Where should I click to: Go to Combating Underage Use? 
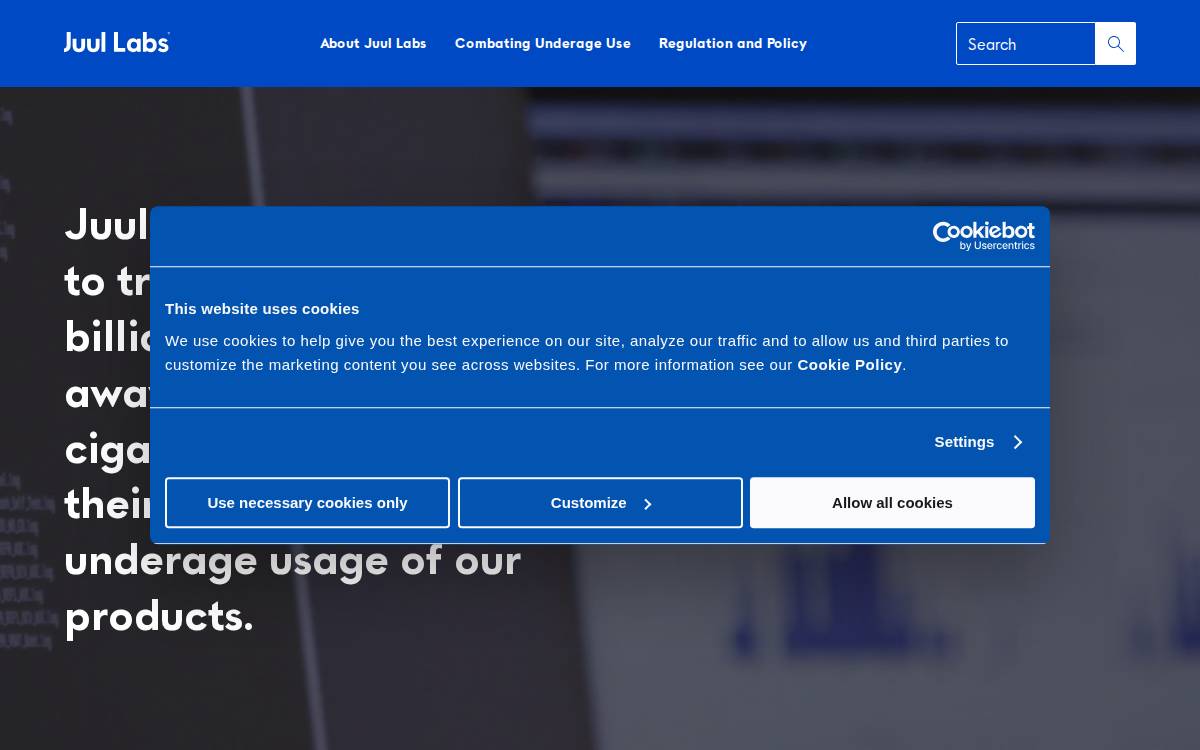tap(543, 43)
